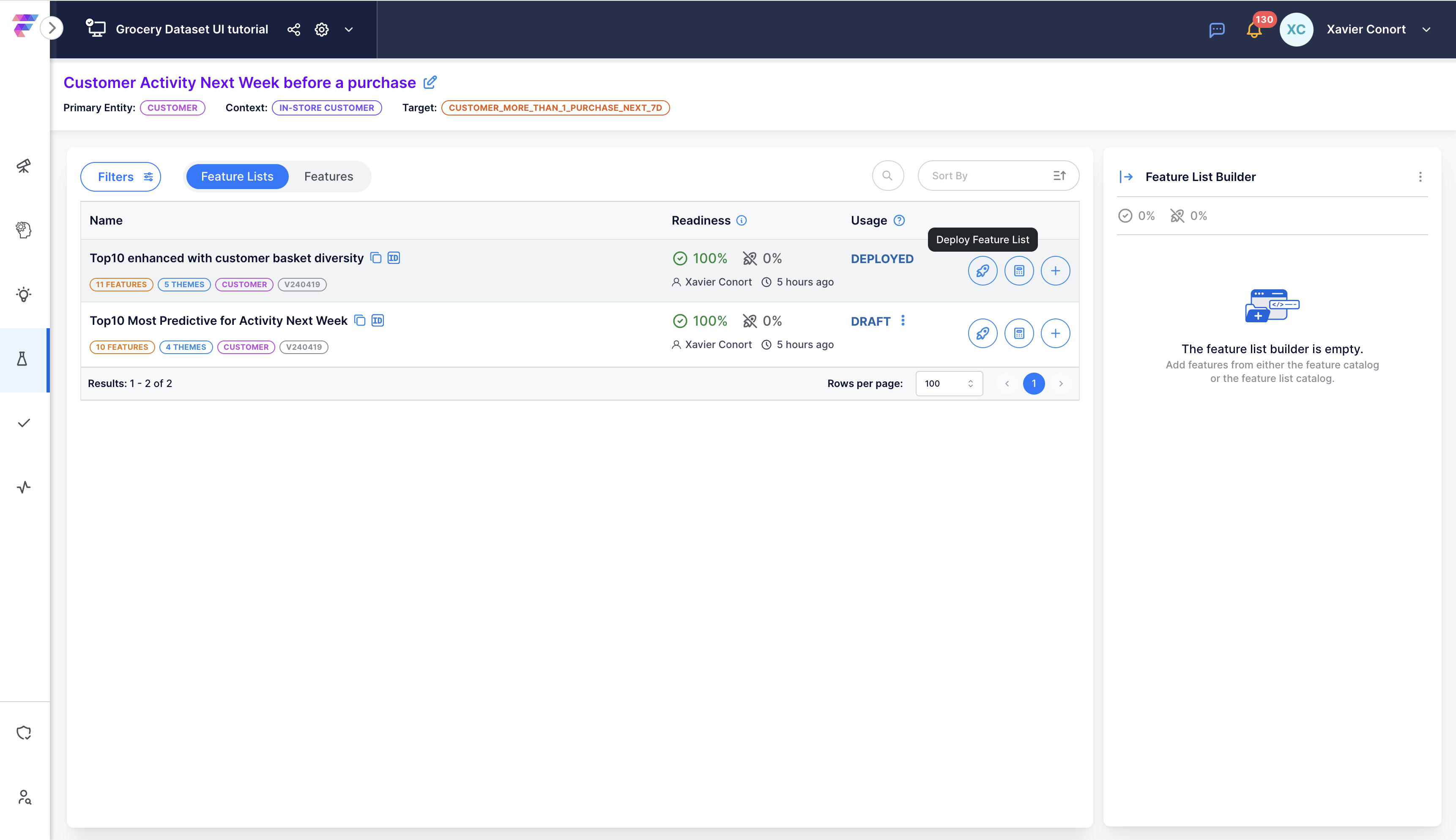Screen dimensions: 1456x840
Task: Expand the catalog dropdown chevron in header
Action: 349,30
